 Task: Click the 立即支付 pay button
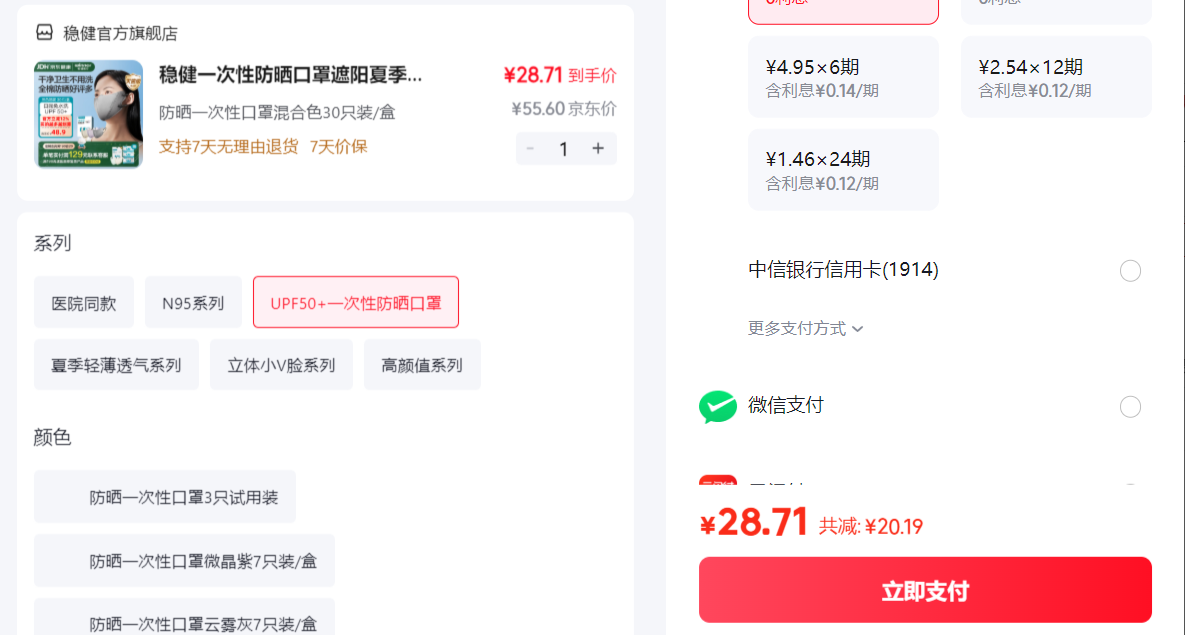point(925,590)
